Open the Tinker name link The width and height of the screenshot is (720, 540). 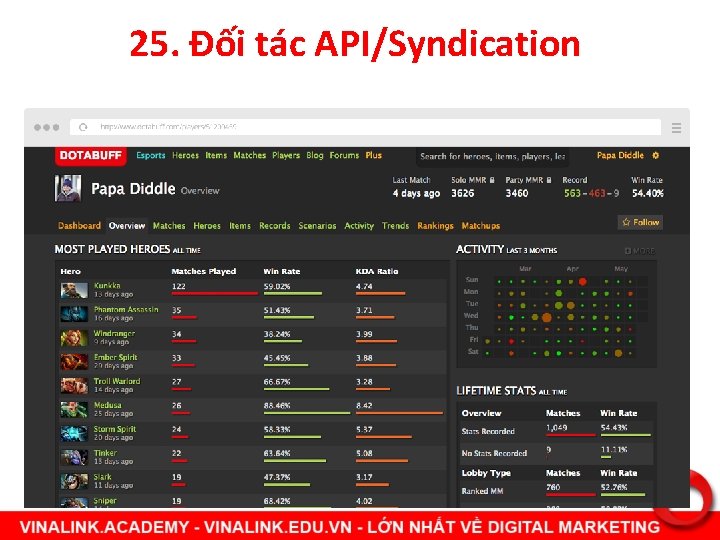pyautogui.click(x=105, y=453)
